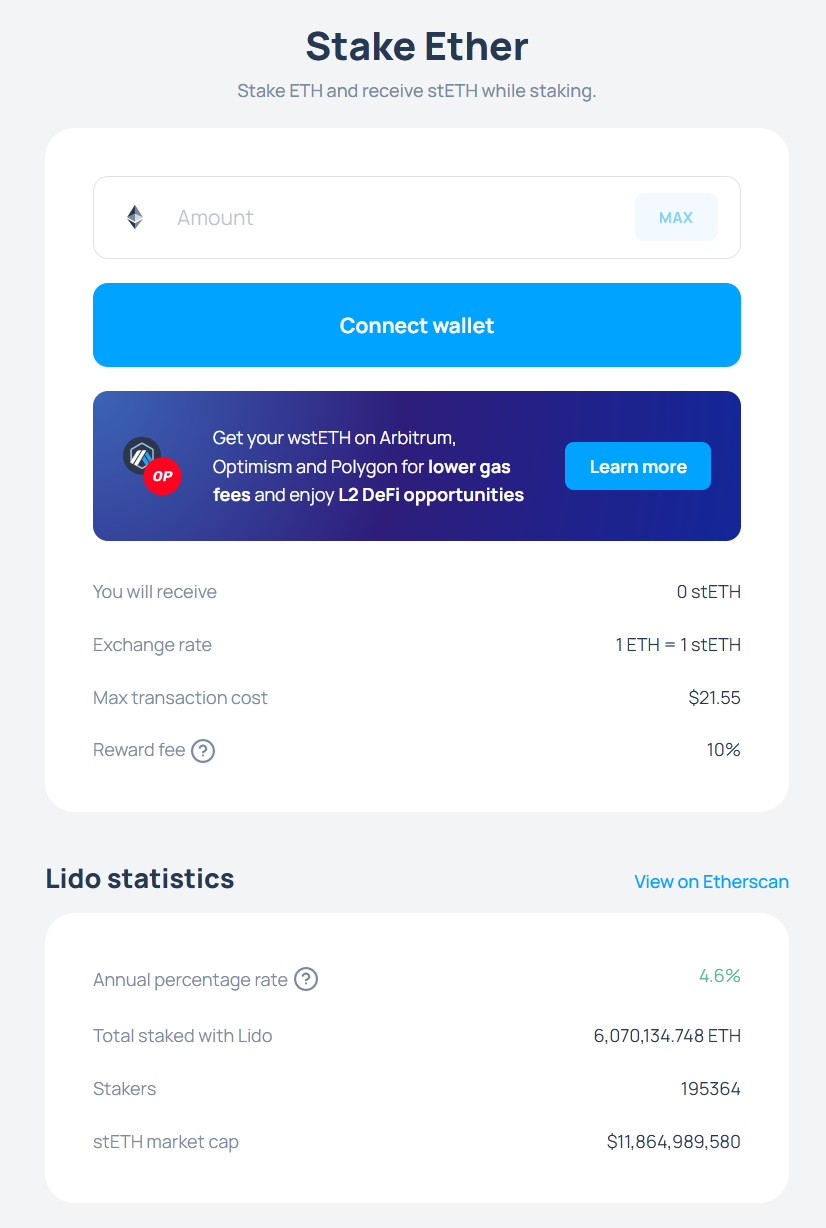Screen dimensions: 826x1228
Task: Click the 1 ETH = 1 stETH exchange rate
Action: [x=678, y=644]
